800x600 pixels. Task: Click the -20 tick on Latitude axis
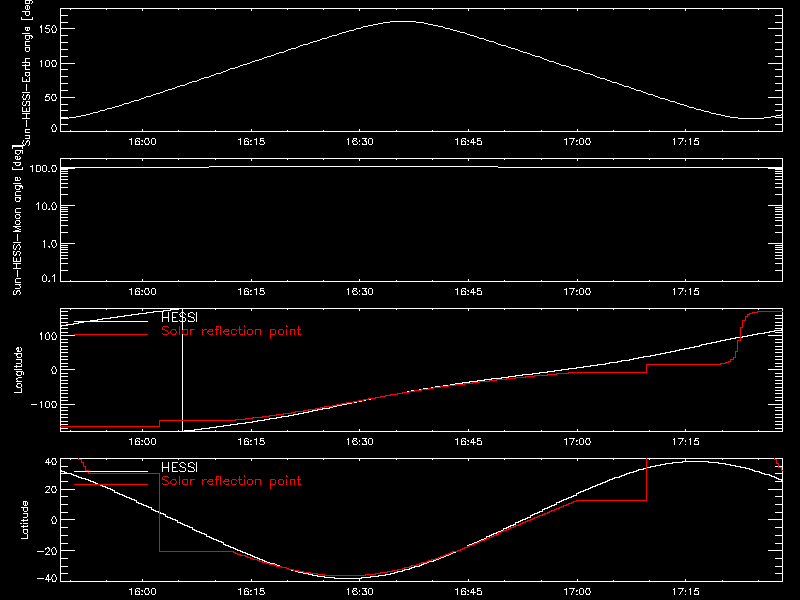click(x=47, y=551)
